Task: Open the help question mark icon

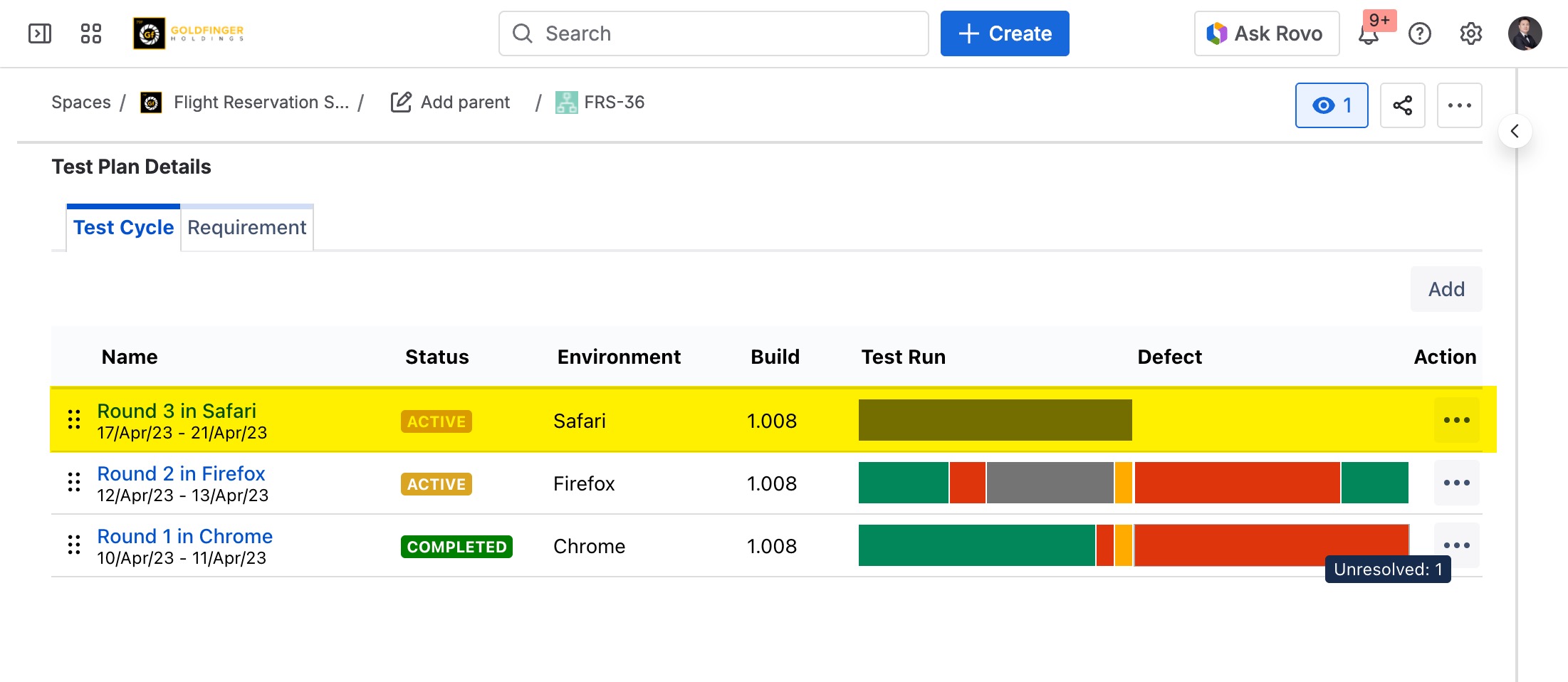Action: (1419, 33)
